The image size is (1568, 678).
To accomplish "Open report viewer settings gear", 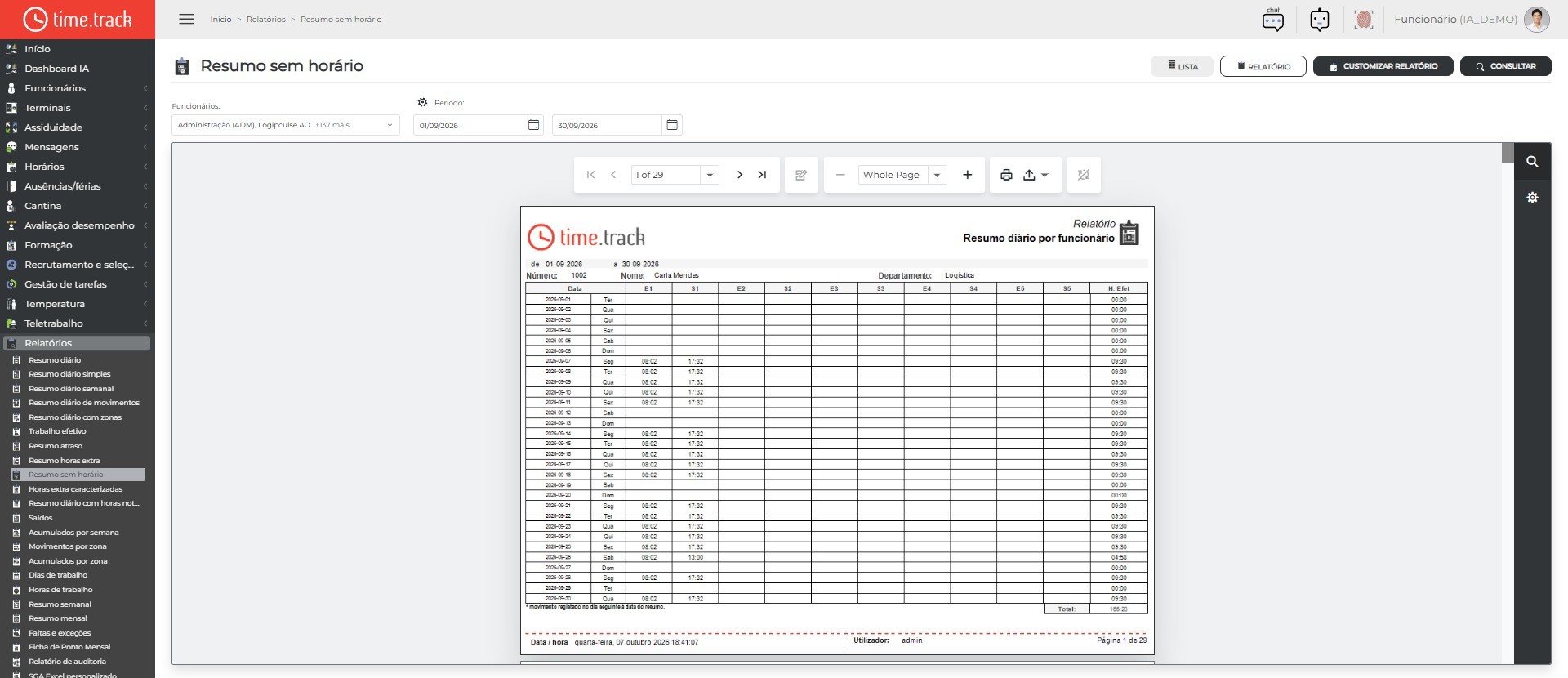I will tap(1533, 198).
